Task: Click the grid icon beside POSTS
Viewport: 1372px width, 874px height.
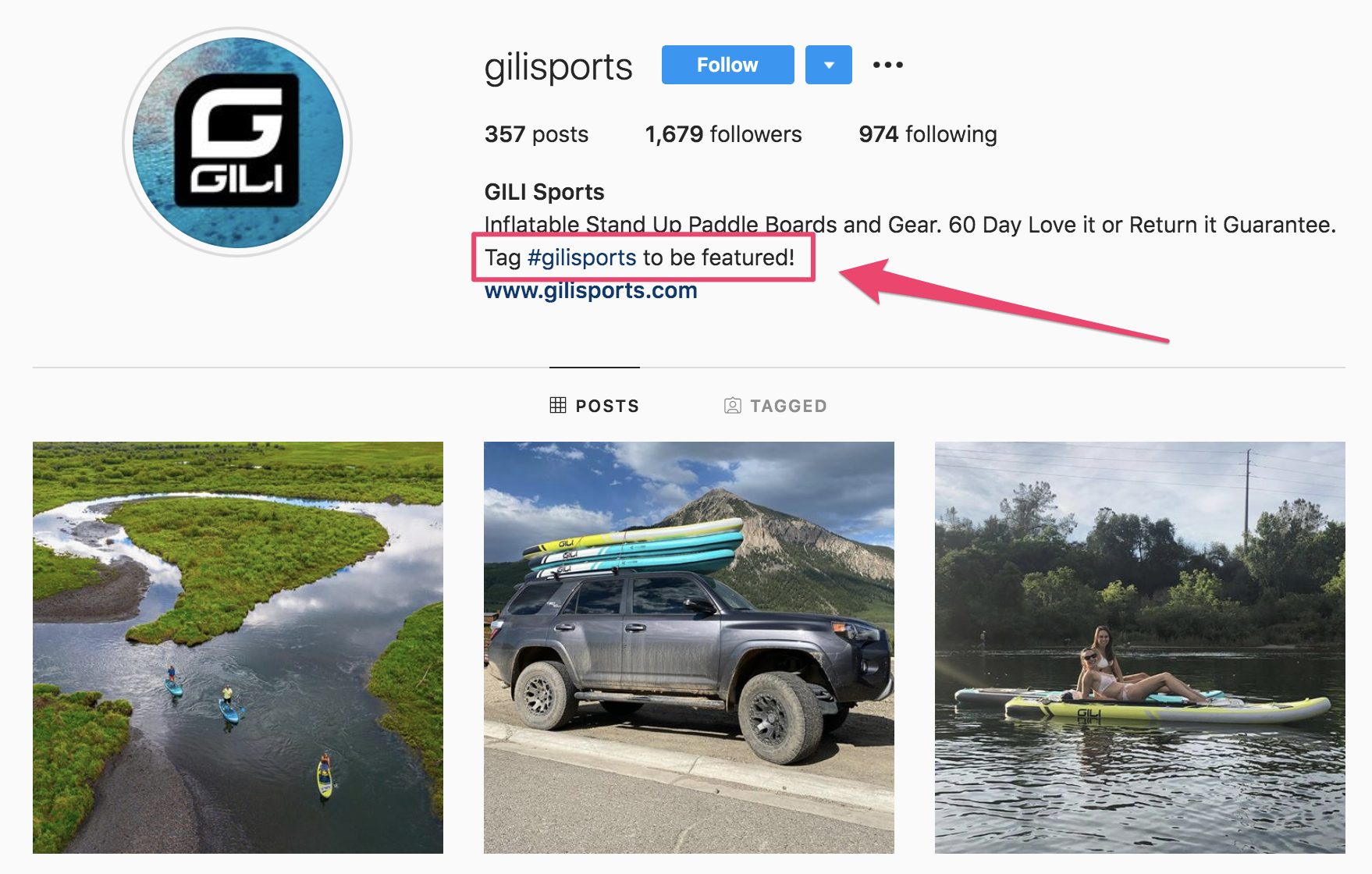Action: (x=558, y=405)
